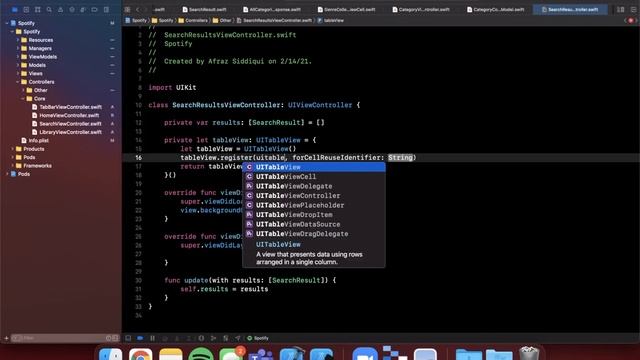Open the Source Control navigator

pyautogui.click(x=26, y=9)
